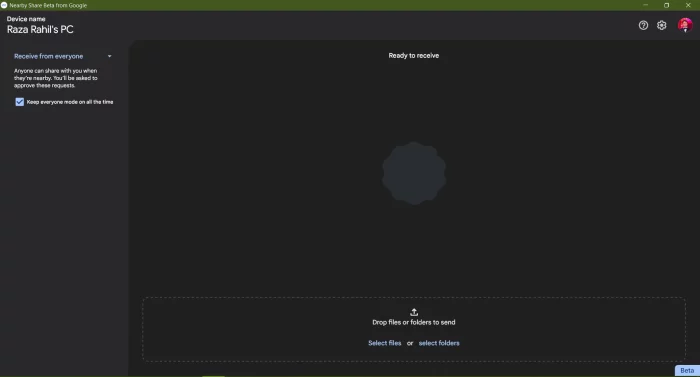The image size is (700, 377).
Task: Open the settings gear icon
Action: click(662, 25)
